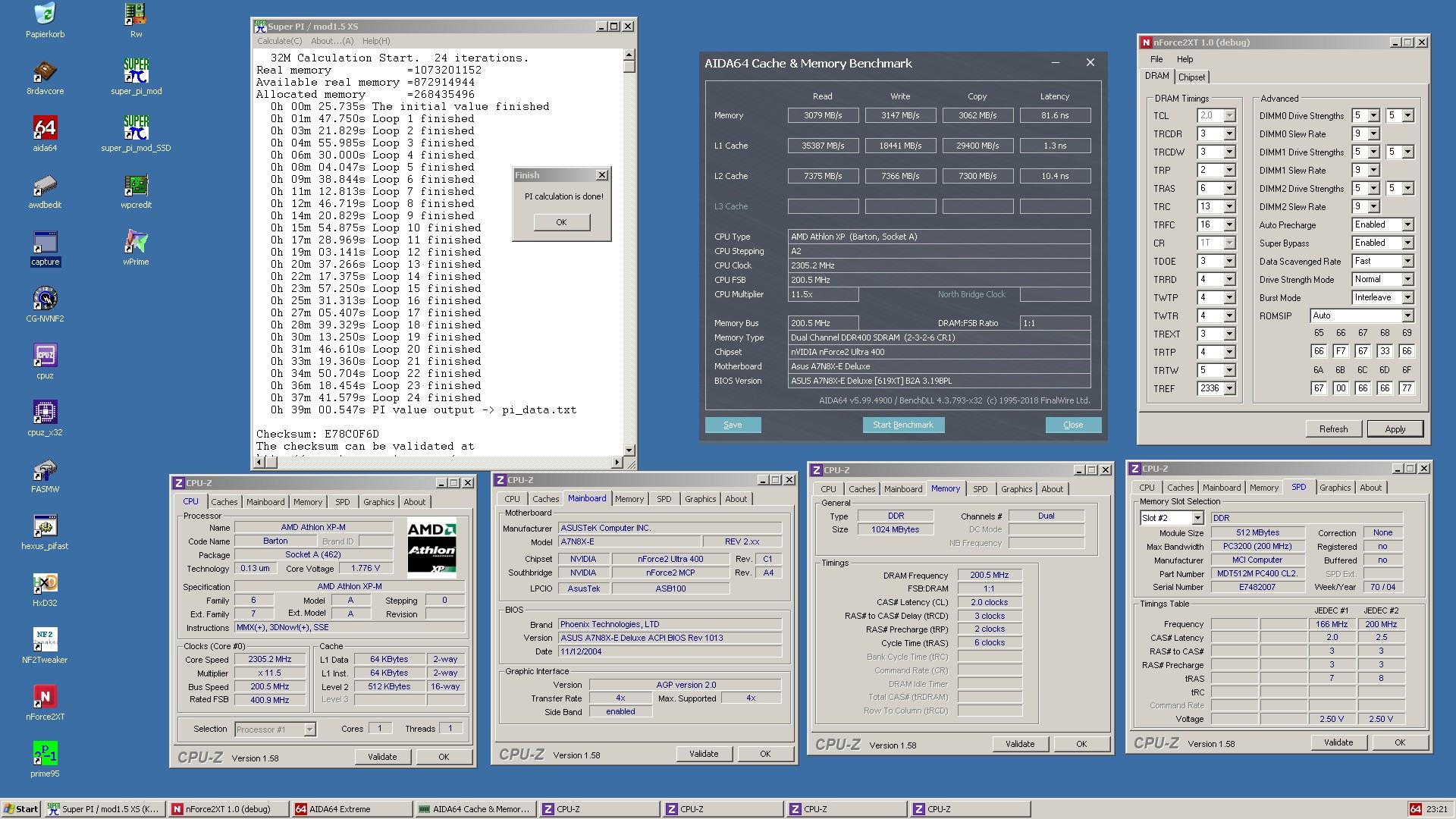Expand Burst Mode dropdown
This screenshot has height=819, width=1456.
pos(1407,298)
